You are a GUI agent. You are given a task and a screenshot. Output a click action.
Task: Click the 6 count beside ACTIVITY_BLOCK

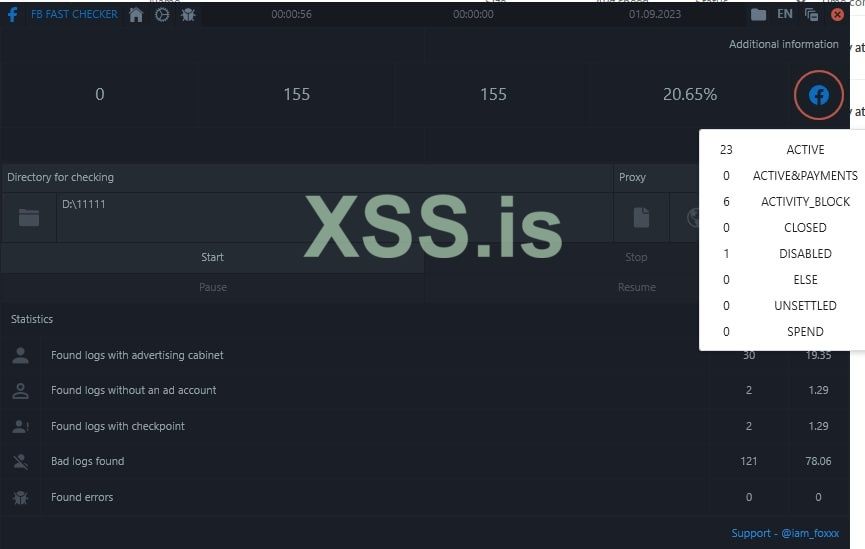pyautogui.click(x=726, y=201)
